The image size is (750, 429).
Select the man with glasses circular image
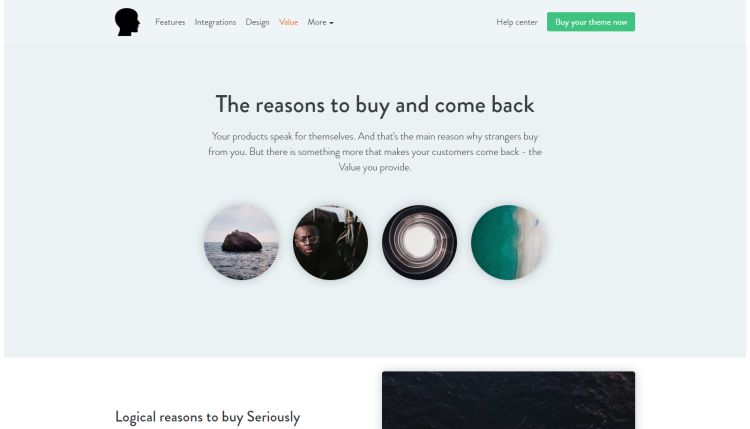331,242
